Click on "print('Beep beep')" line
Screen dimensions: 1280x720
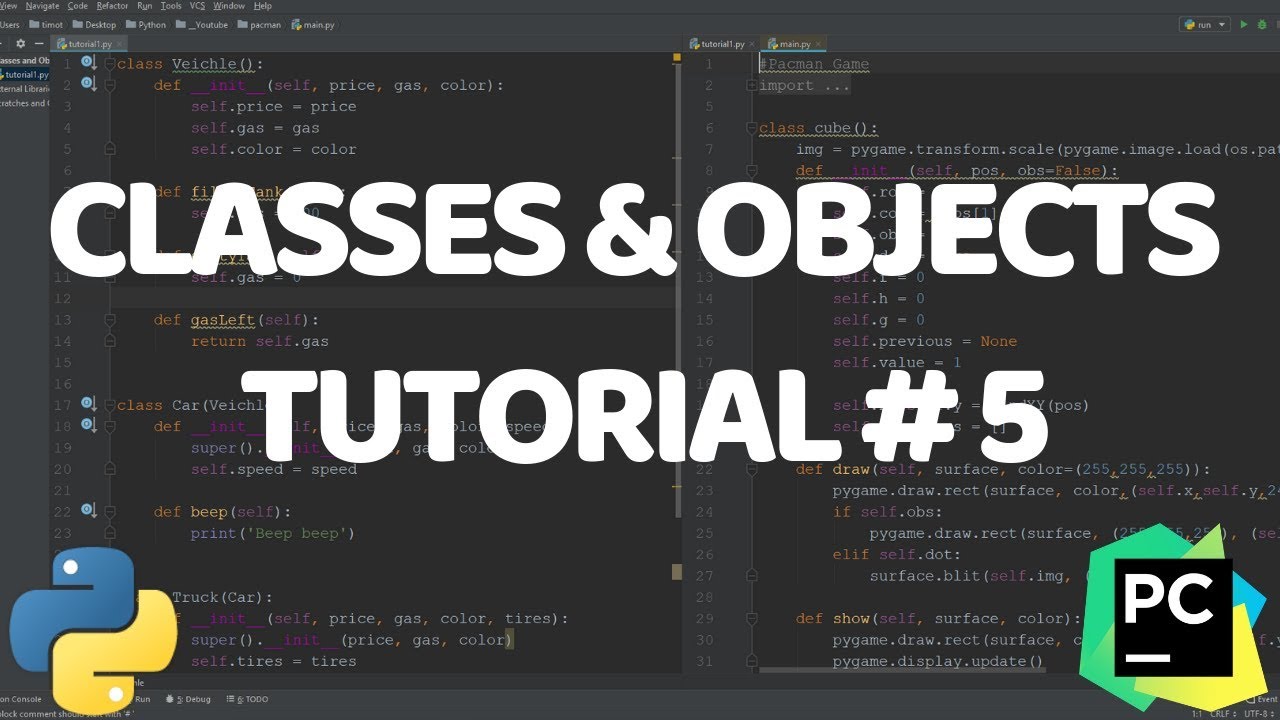(273, 533)
